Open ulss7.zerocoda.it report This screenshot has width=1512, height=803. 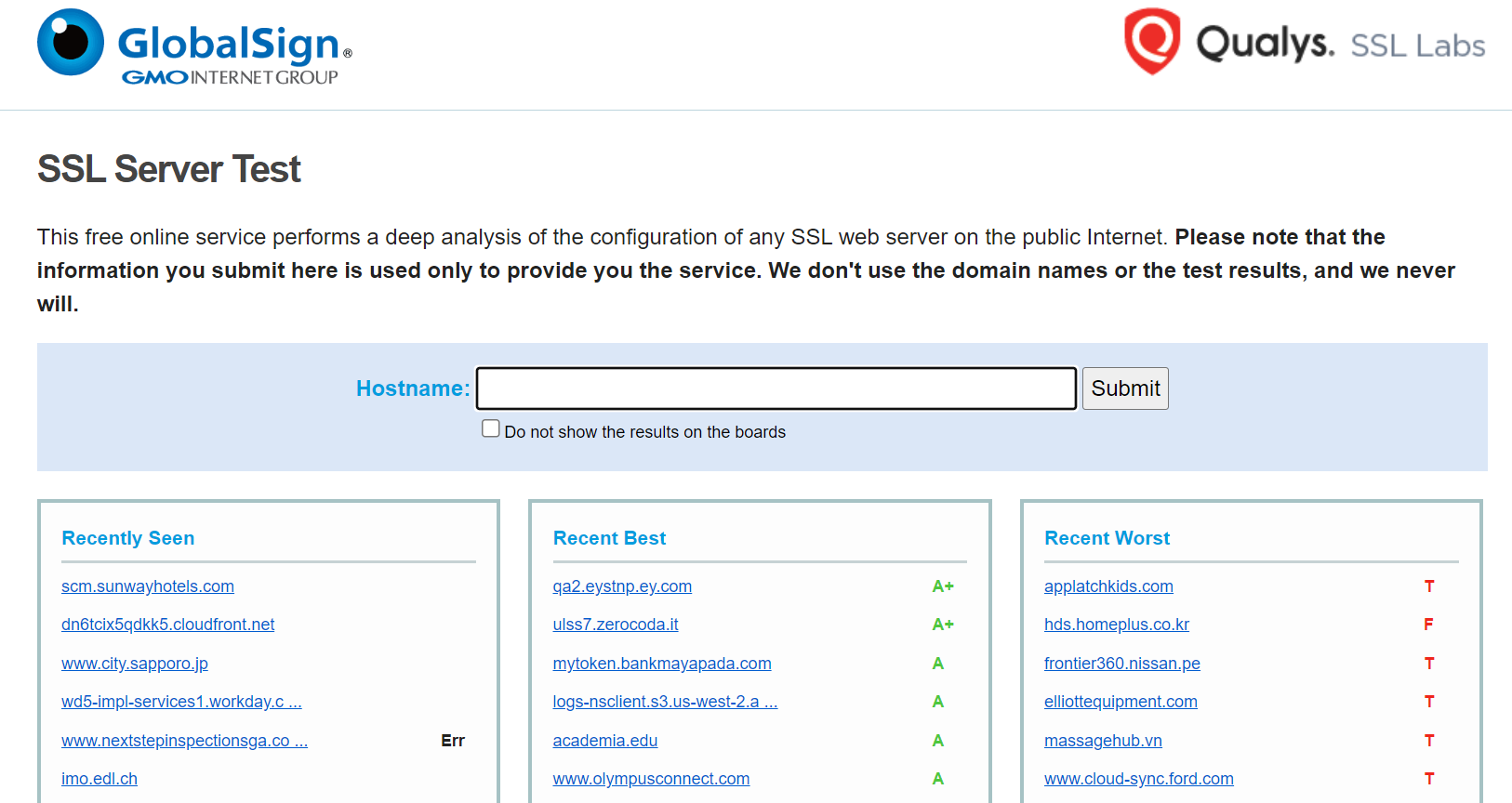click(616, 625)
